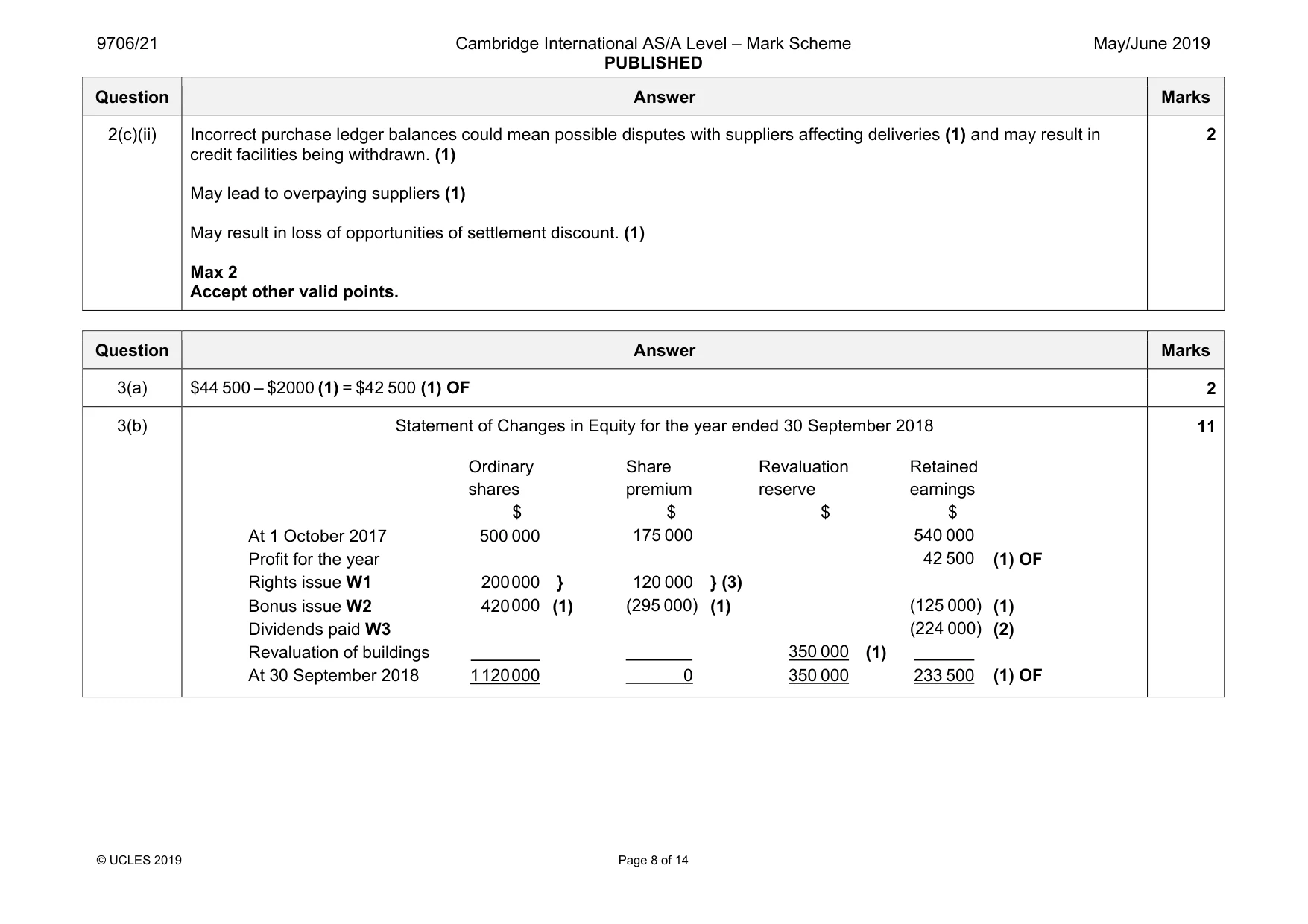This screenshot has width=1308, height=924.
Task: Click the 'At 30 September 2018' row label
Action: point(334,675)
